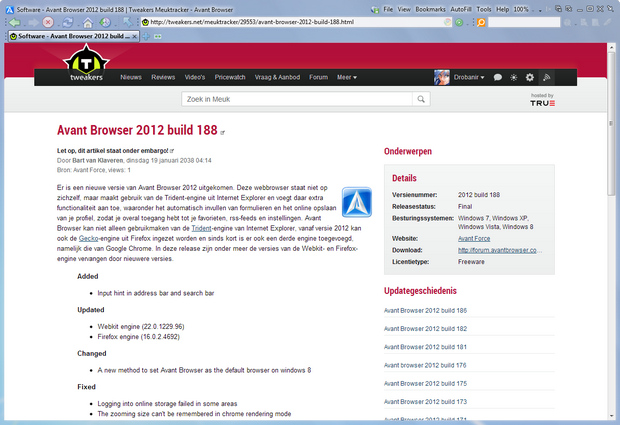Open Avant Browser 2012 build 175 history
The image size is (620, 425).
coord(425,383)
